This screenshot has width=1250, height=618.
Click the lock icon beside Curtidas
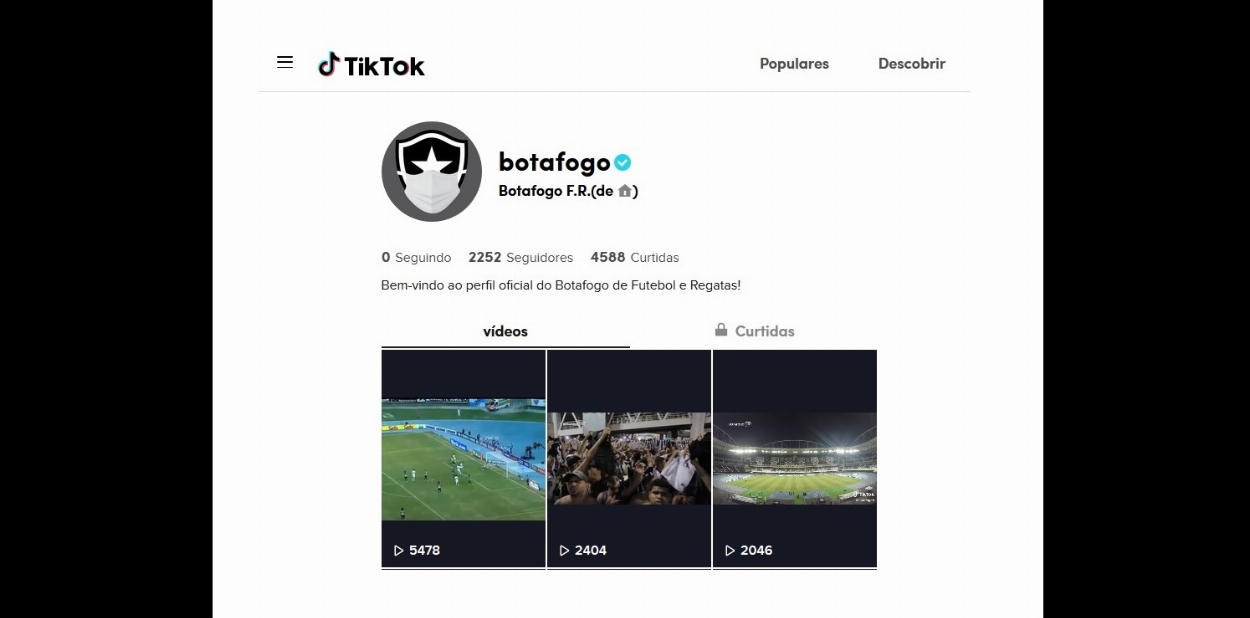pos(721,330)
